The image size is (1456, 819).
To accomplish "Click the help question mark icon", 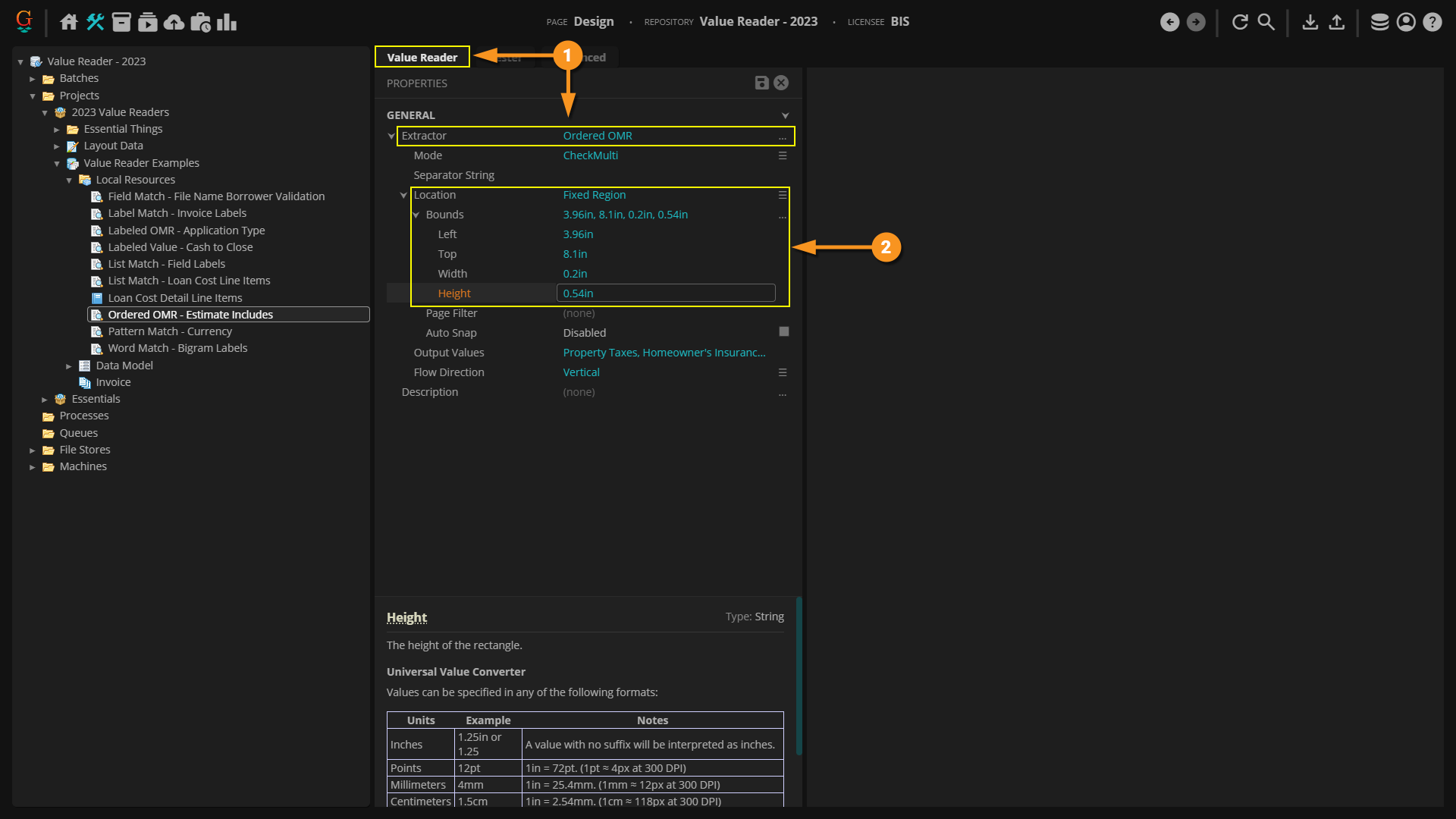I will [1432, 22].
